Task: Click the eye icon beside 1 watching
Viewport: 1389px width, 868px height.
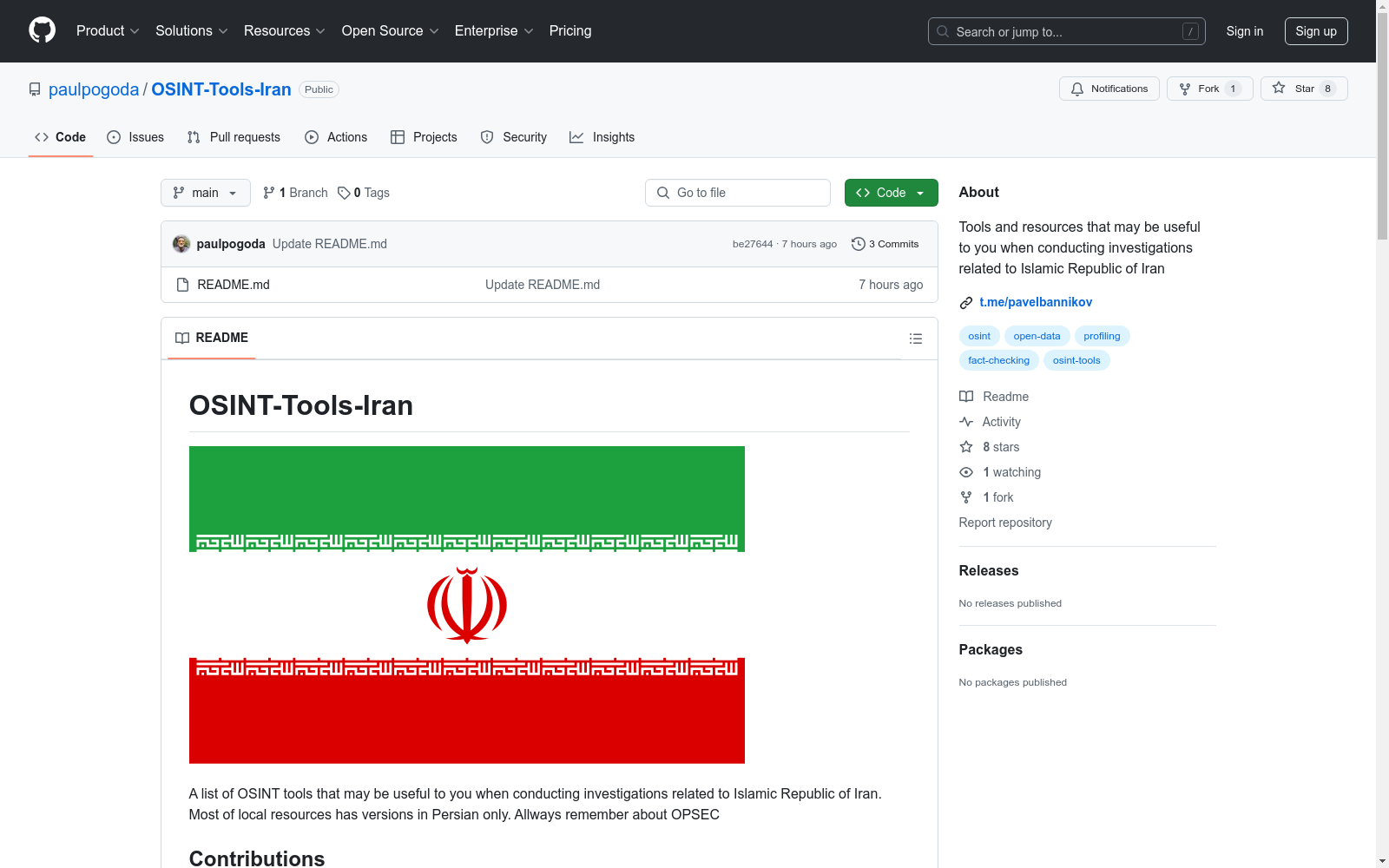Action: [966, 472]
